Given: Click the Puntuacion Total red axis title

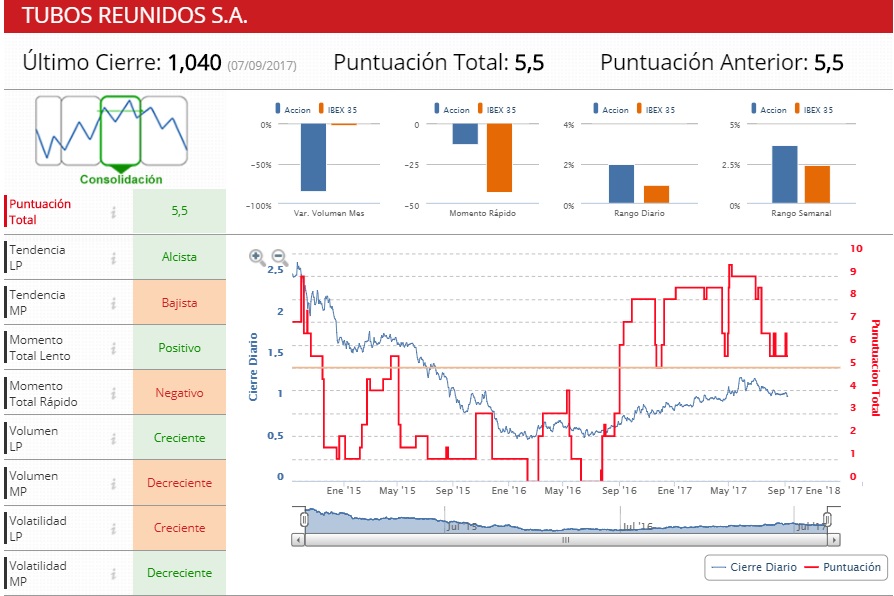Looking at the screenshot, I should [x=875, y=367].
